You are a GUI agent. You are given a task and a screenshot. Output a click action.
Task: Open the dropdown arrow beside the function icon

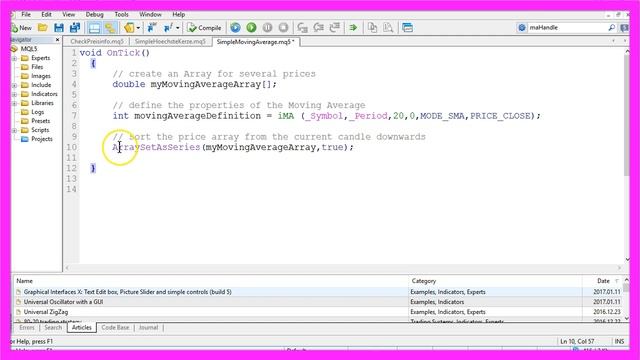178,28
